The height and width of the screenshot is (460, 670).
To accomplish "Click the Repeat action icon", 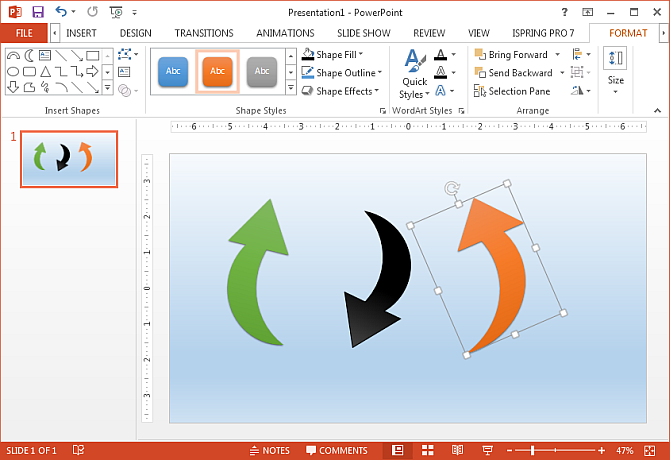I will (x=92, y=12).
